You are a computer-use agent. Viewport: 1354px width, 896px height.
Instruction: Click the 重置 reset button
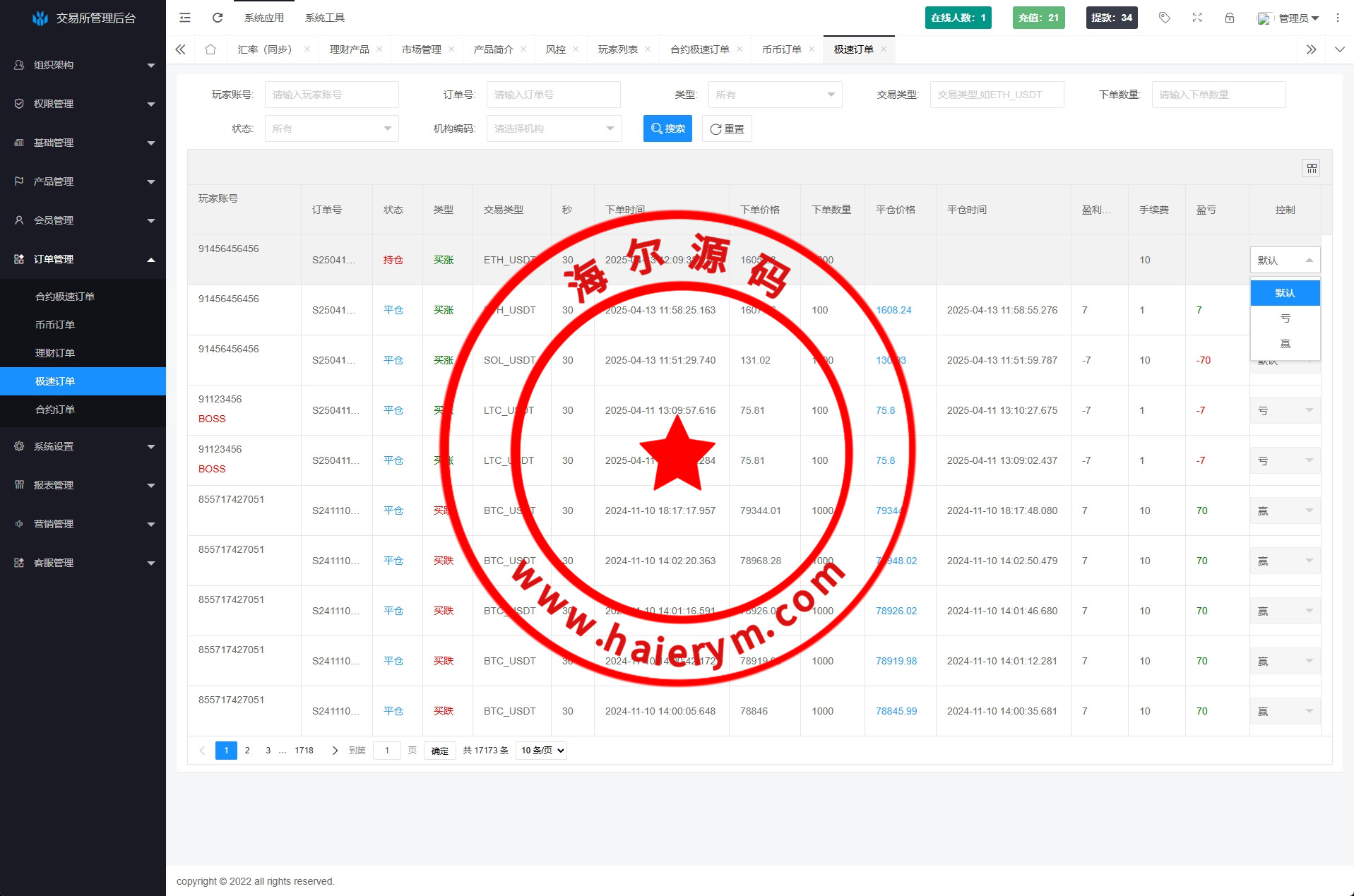tap(727, 129)
